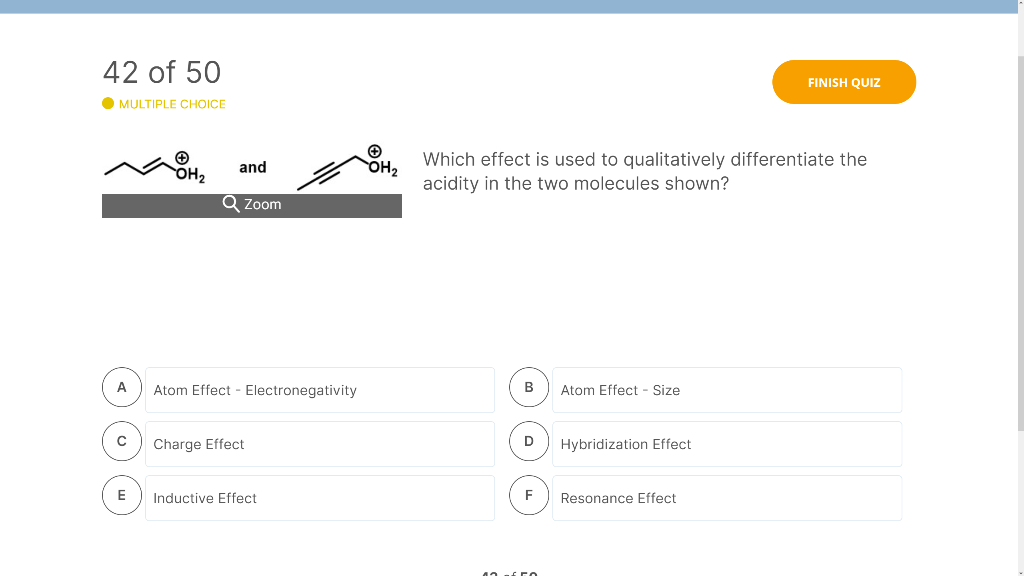Click the magnifier icon in Zoom bar
Screen dimensions: 1024x576
click(x=231, y=204)
